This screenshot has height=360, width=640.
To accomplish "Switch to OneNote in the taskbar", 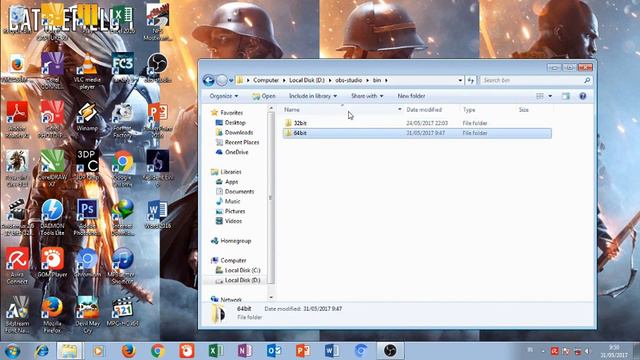I will 244,351.
